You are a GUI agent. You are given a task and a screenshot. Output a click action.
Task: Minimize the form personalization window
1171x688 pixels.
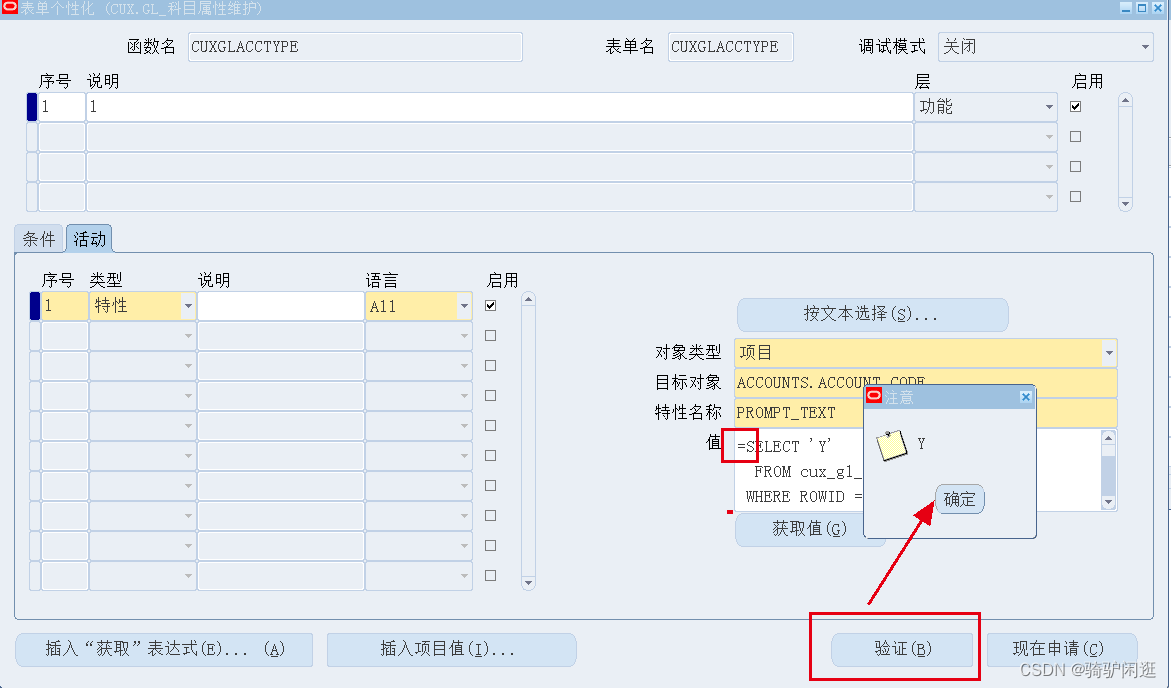pyautogui.click(x=1126, y=7)
